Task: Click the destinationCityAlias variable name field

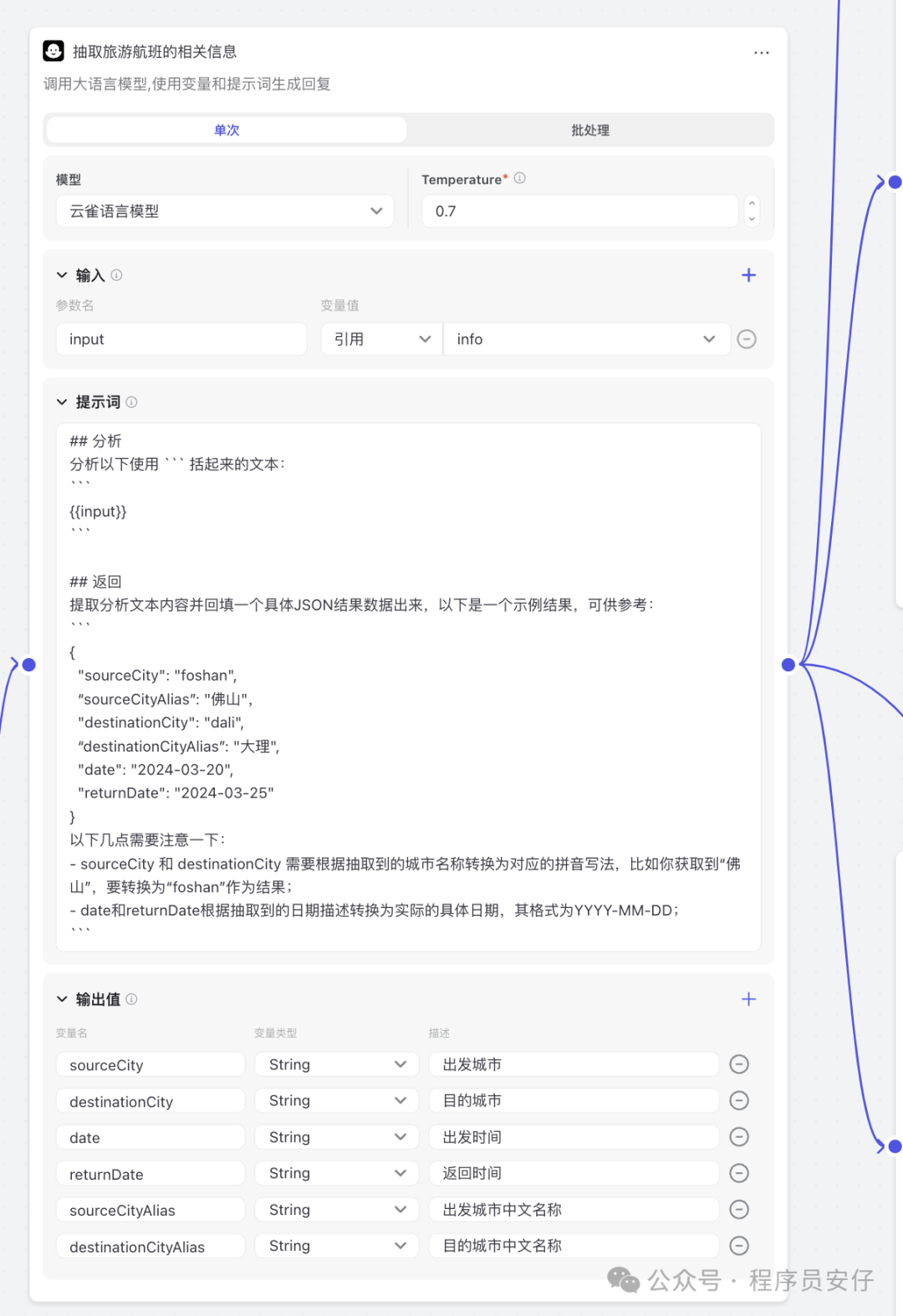Action: (x=150, y=1246)
